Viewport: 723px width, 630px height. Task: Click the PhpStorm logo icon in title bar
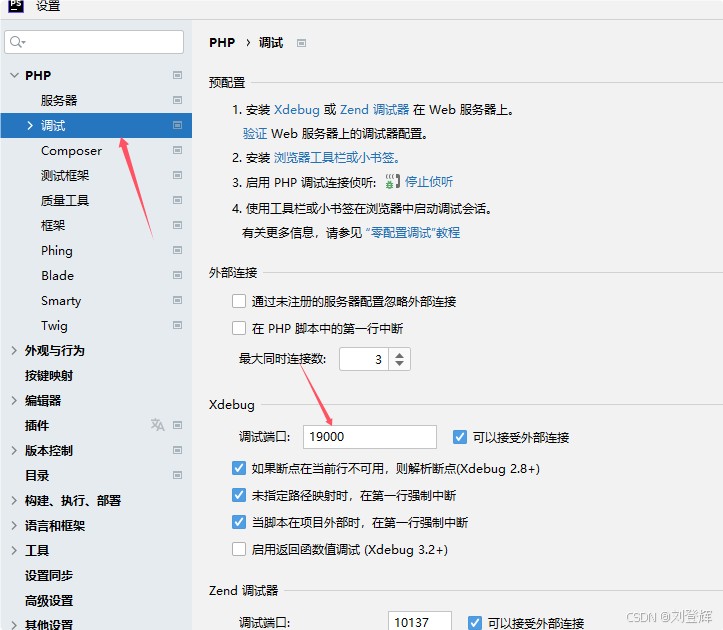pos(16,5)
